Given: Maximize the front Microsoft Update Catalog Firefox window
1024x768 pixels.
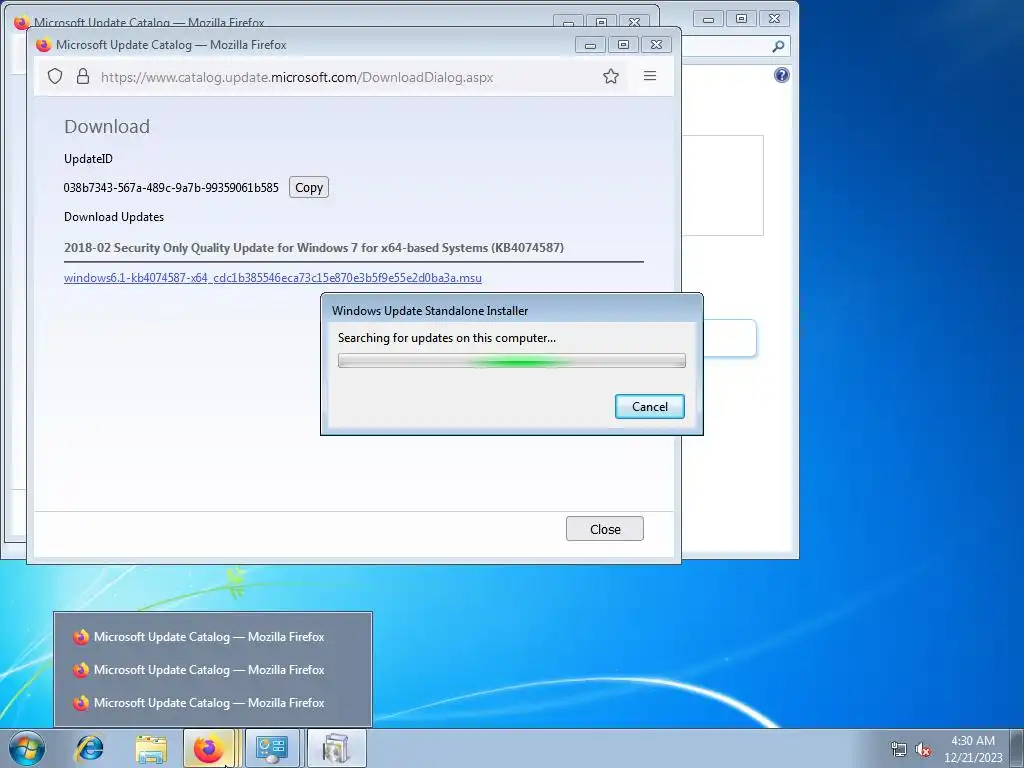Looking at the screenshot, I should (x=624, y=44).
